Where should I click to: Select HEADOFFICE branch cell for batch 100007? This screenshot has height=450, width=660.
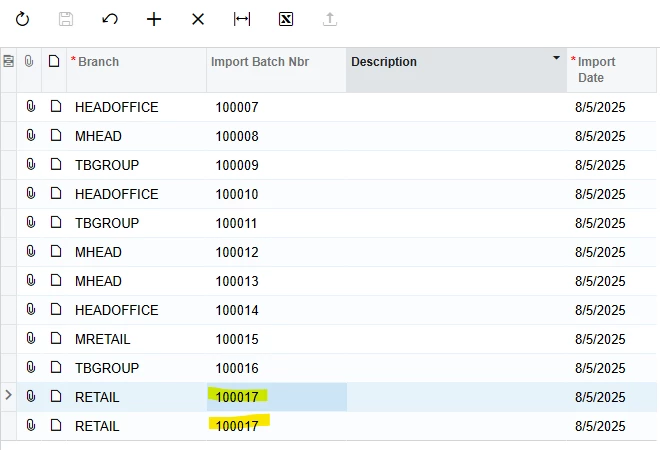click(x=136, y=107)
